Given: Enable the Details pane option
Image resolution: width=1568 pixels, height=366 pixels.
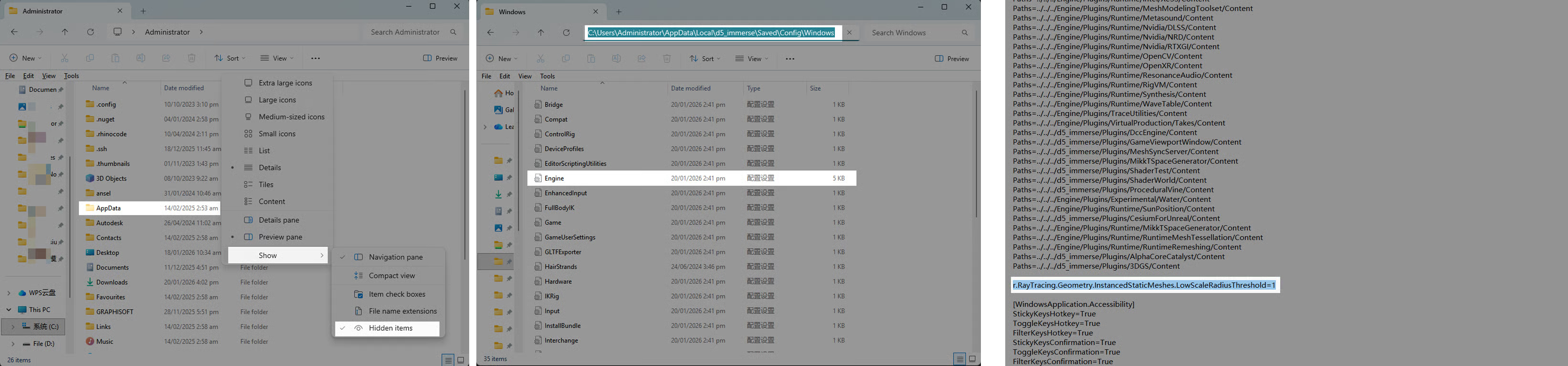Looking at the screenshot, I should pyautogui.click(x=278, y=220).
